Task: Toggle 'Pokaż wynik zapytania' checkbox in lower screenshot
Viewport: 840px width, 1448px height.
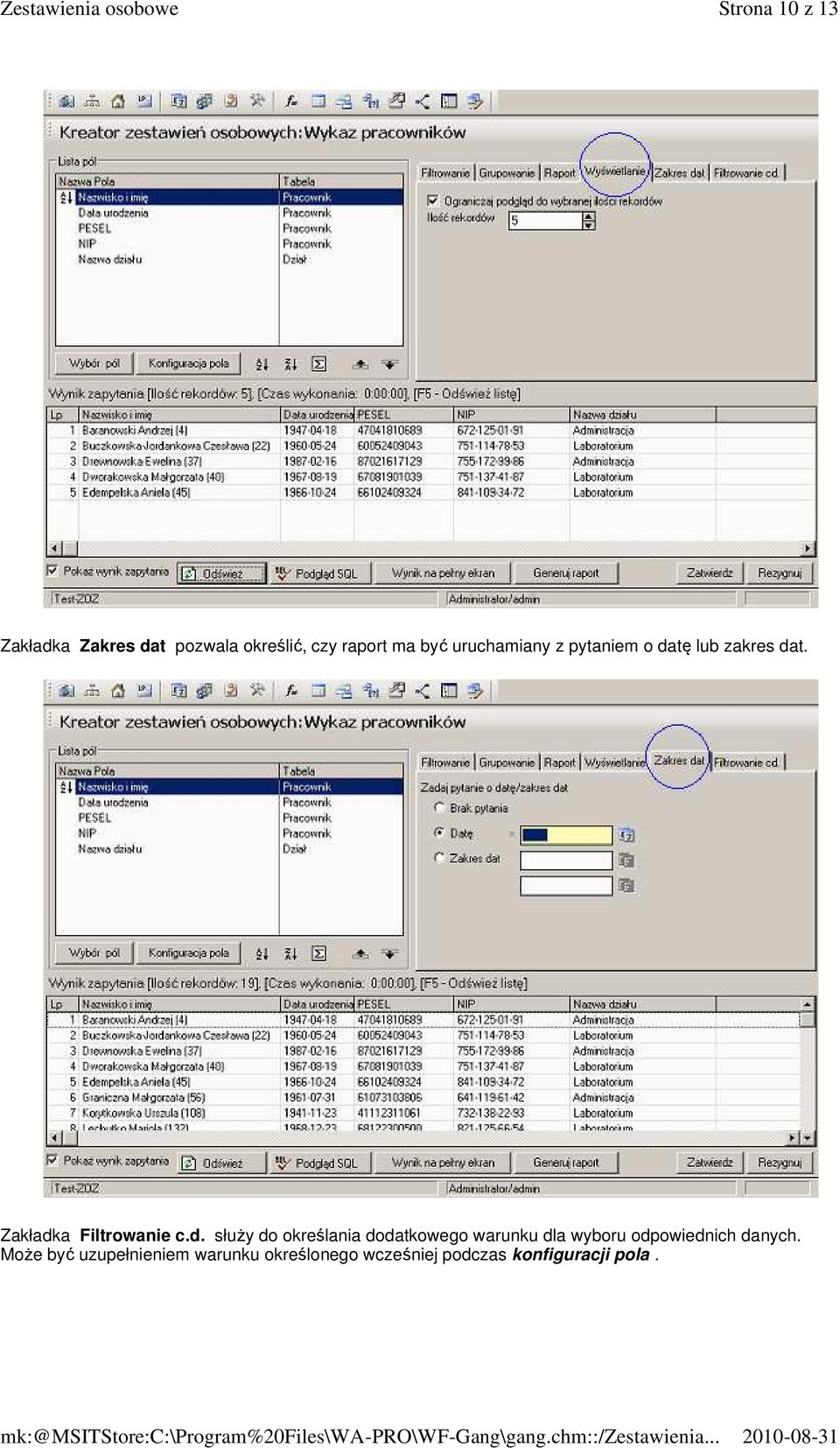Action: tap(52, 1161)
